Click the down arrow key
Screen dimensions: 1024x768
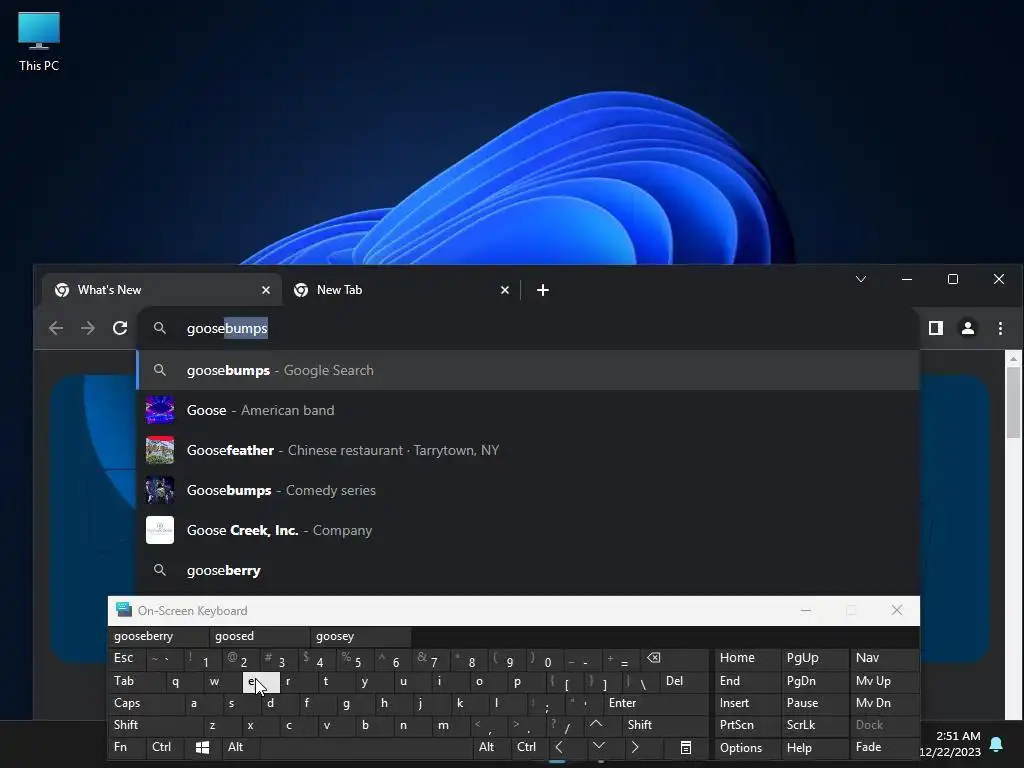599,746
